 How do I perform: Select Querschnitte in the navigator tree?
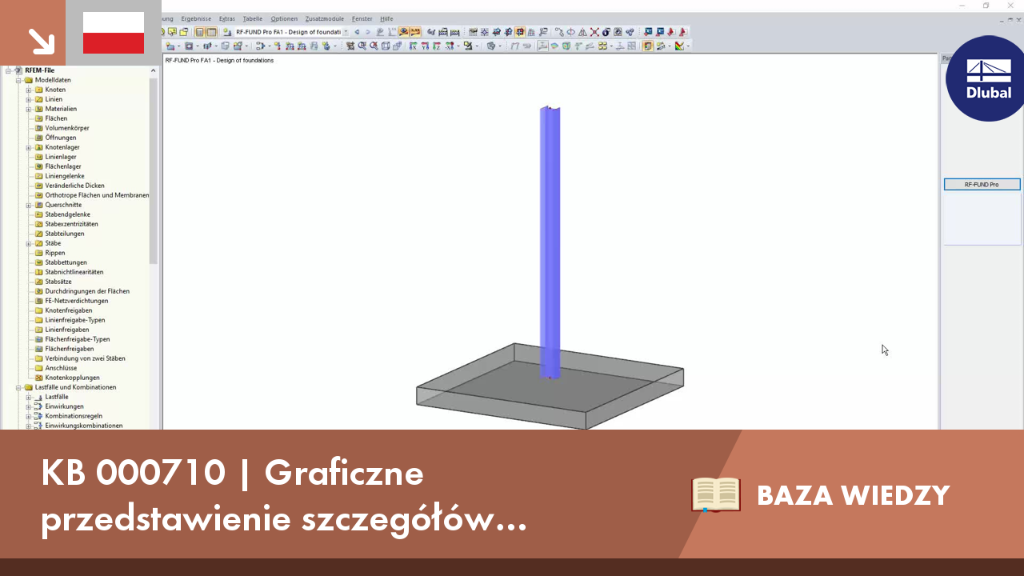pyautogui.click(x=63, y=204)
